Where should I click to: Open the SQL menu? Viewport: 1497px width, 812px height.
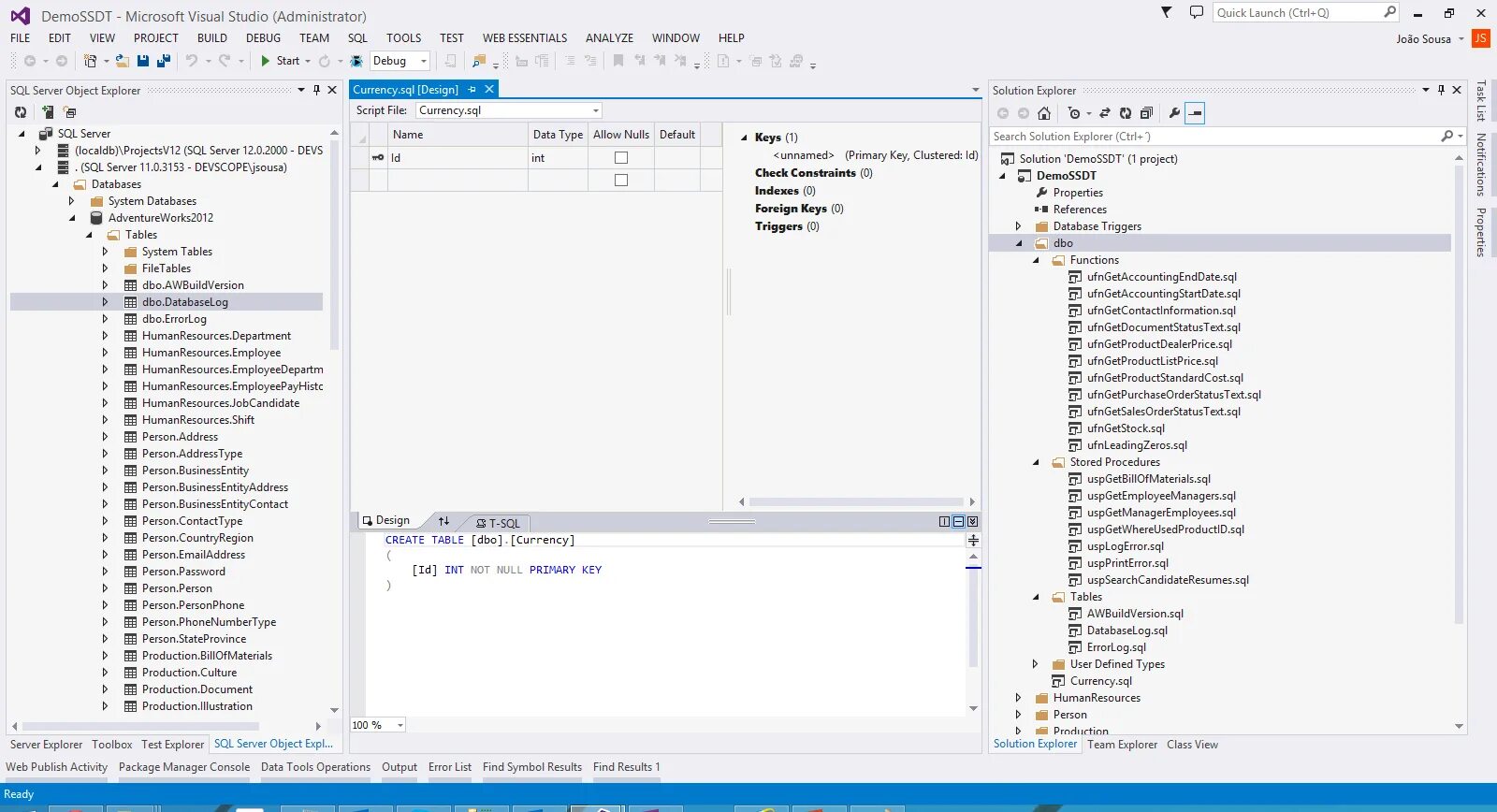(357, 38)
